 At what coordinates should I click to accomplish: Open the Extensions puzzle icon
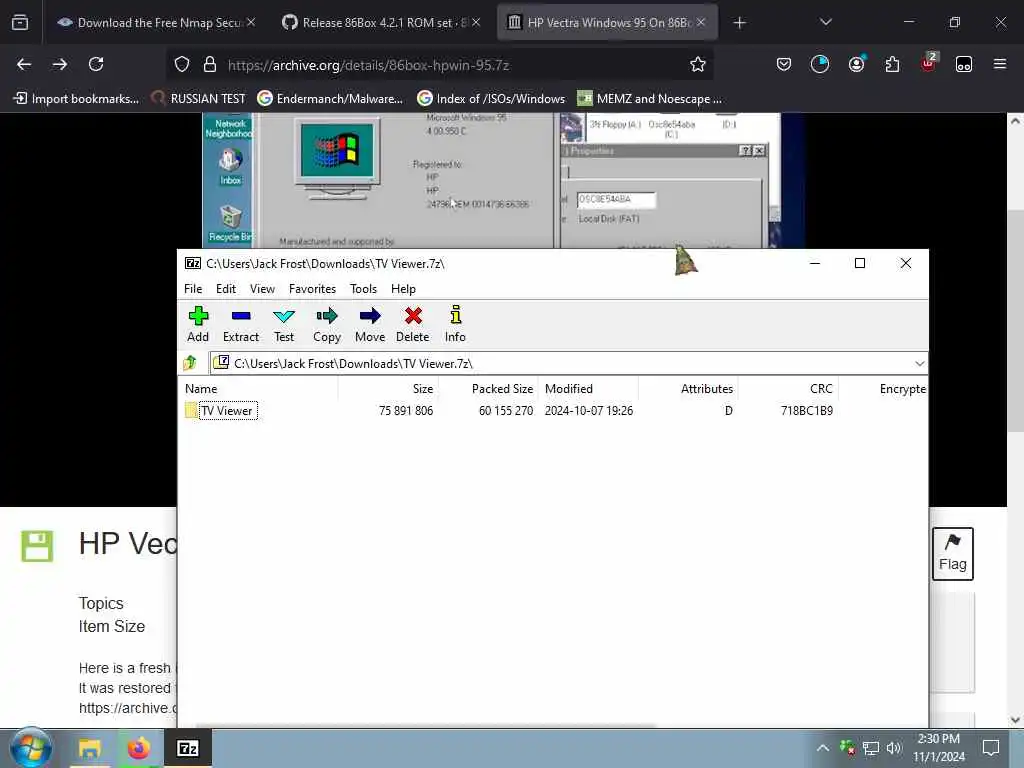pos(892,64)
